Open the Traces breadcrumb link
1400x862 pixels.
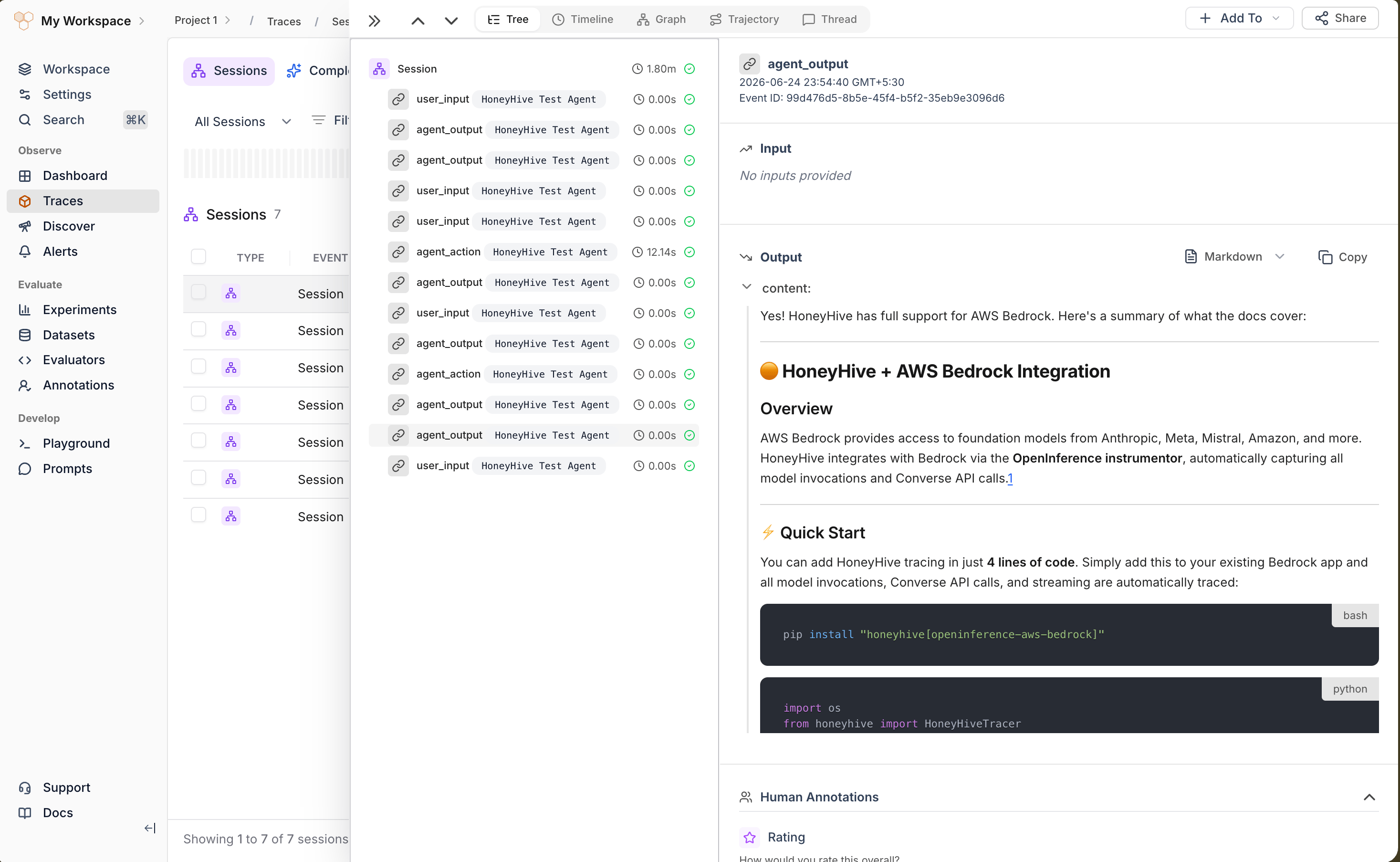(284, 21)
